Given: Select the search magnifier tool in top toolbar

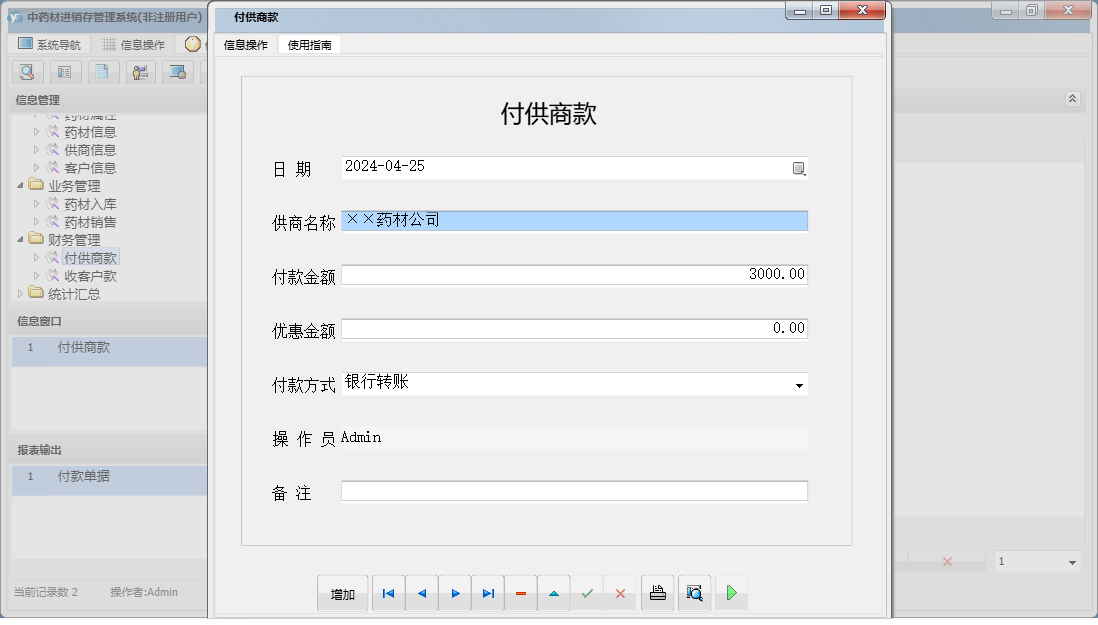Looking at the screenshot, I should [x=27, y=72].
